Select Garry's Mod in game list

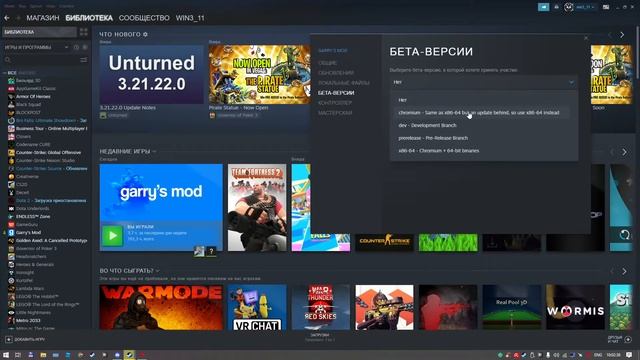[28, 232]
